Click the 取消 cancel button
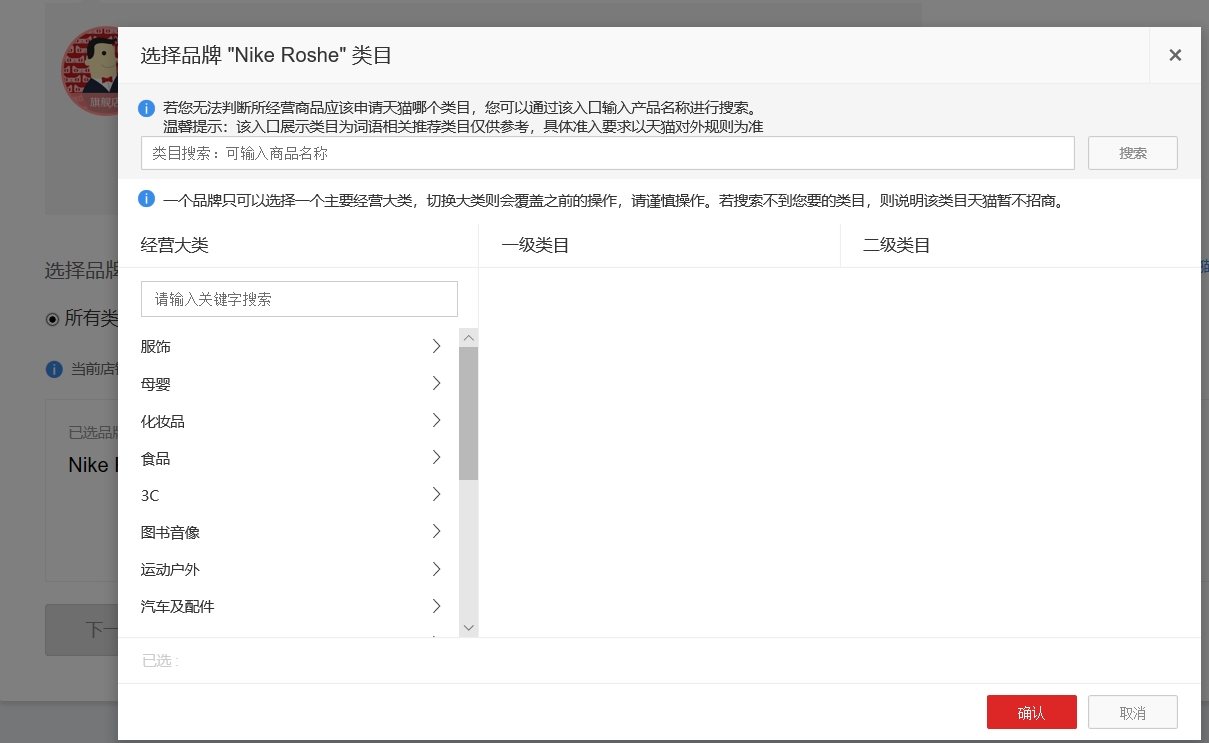Image resolution: width=1209 pixels, height=743 pixels. tap(1132, 711)
